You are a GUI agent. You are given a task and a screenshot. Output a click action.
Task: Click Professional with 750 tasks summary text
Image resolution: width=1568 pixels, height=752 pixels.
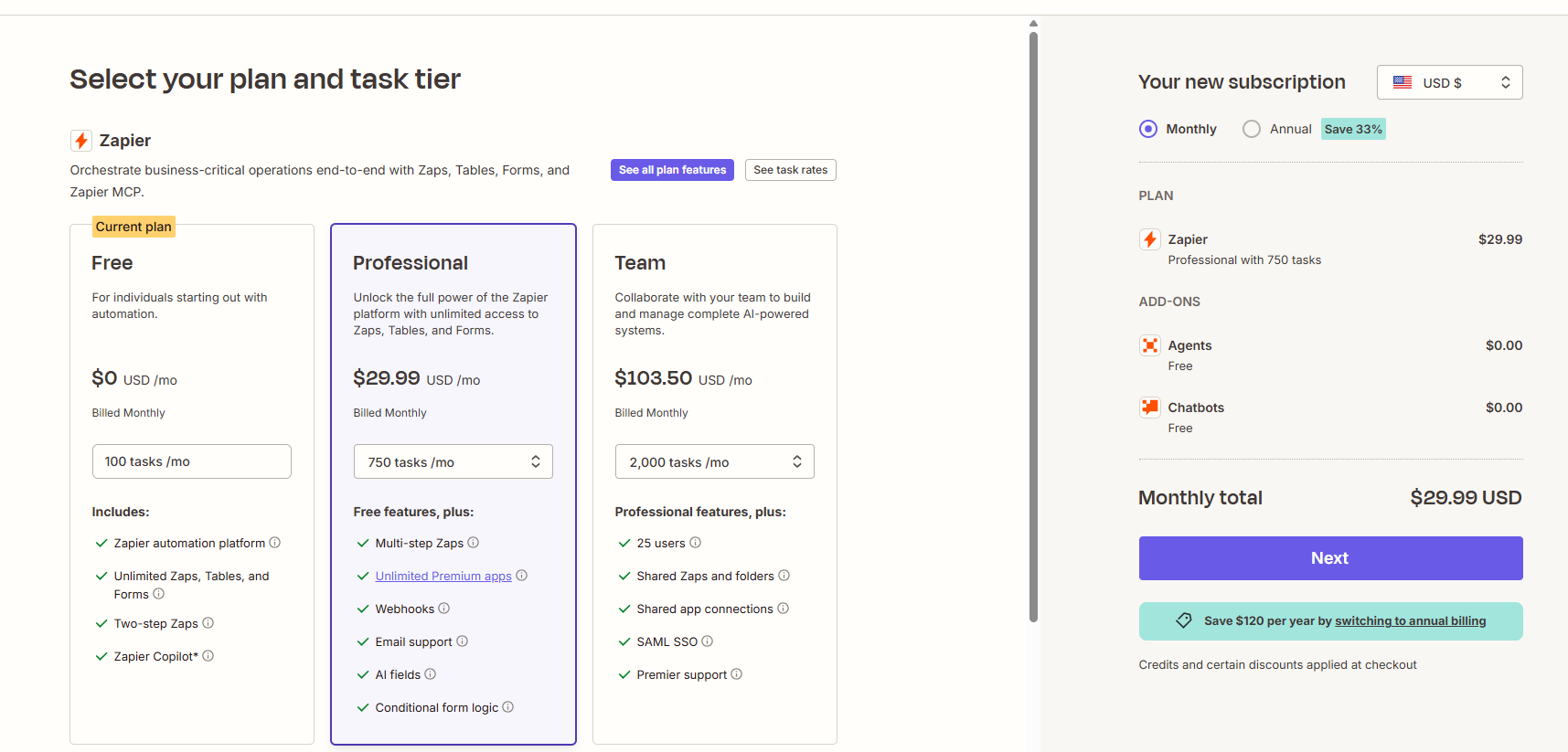pyautogui.click(x=1244, y=260)
